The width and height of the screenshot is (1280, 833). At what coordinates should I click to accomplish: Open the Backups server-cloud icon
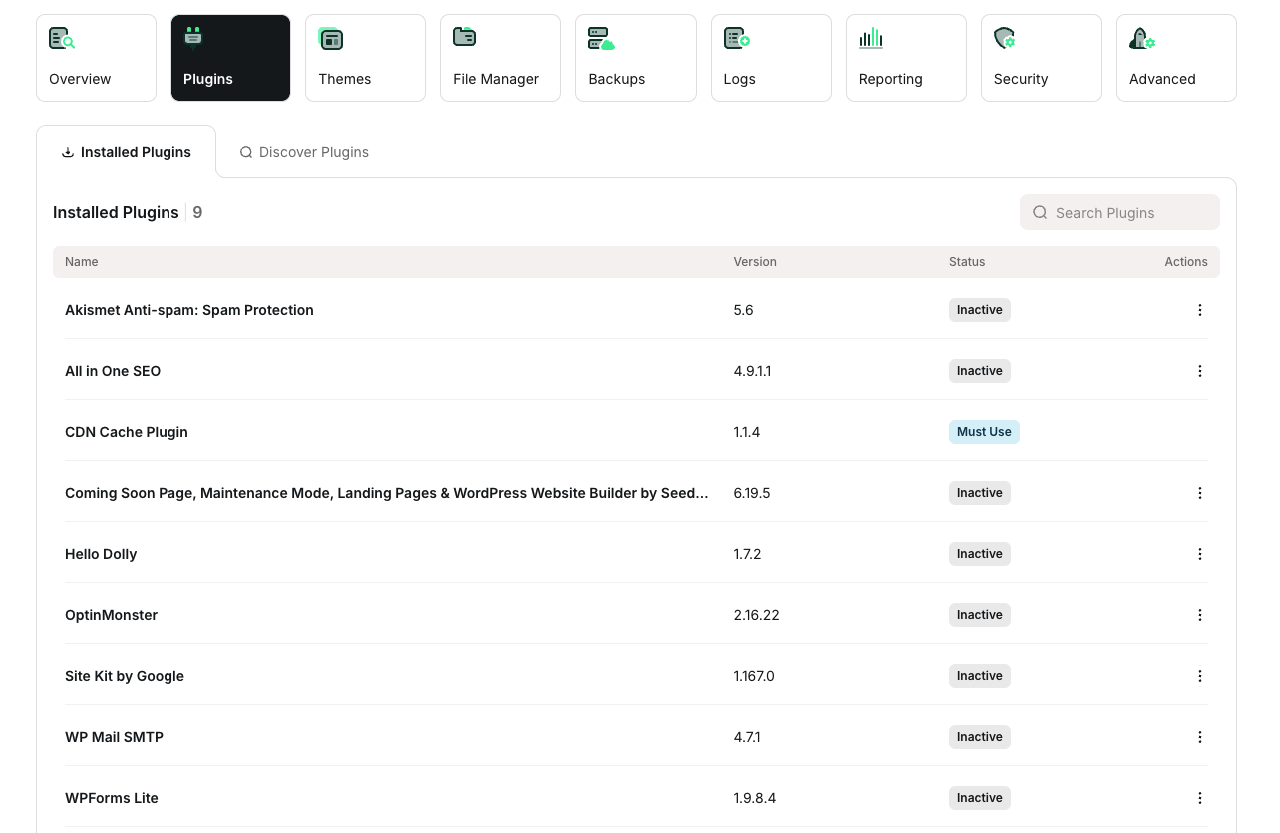click(x=601, y=39)
